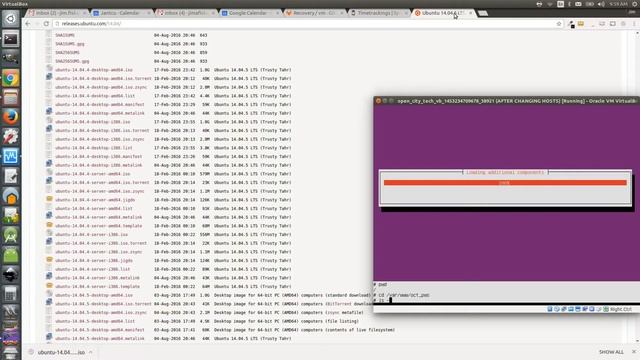640x360 pixels.
Task: Go back in the browser
Action: coord(27,24)
